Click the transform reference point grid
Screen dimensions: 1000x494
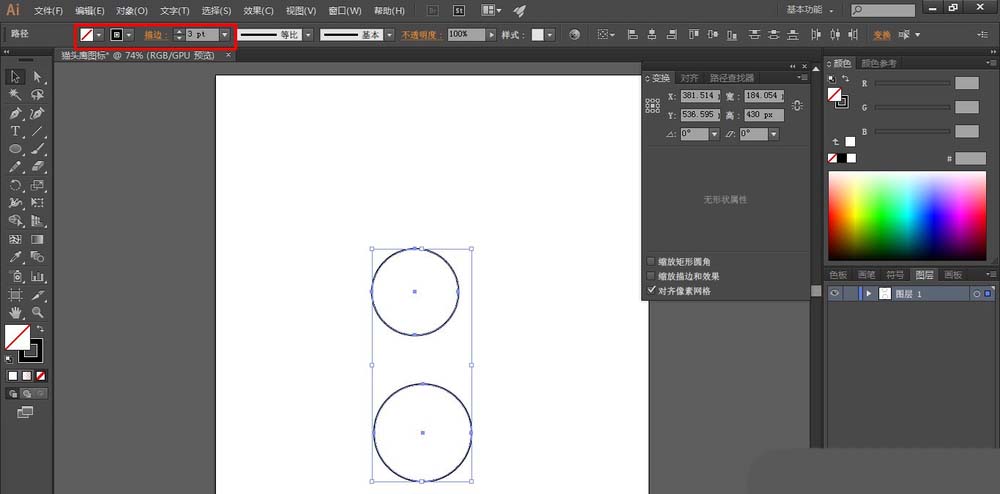pos(652,106)
